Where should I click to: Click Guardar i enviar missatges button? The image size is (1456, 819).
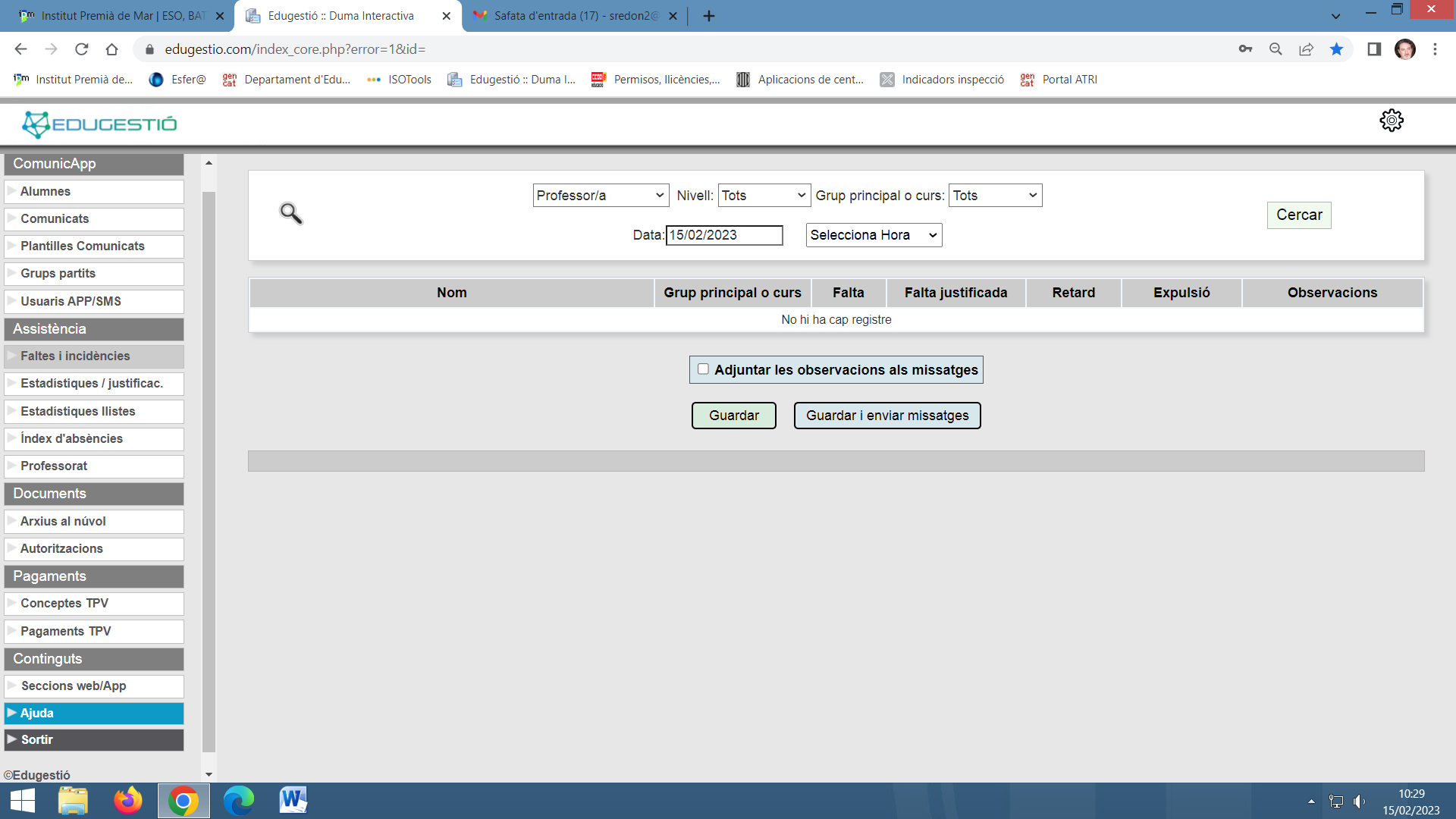(886, 416)
